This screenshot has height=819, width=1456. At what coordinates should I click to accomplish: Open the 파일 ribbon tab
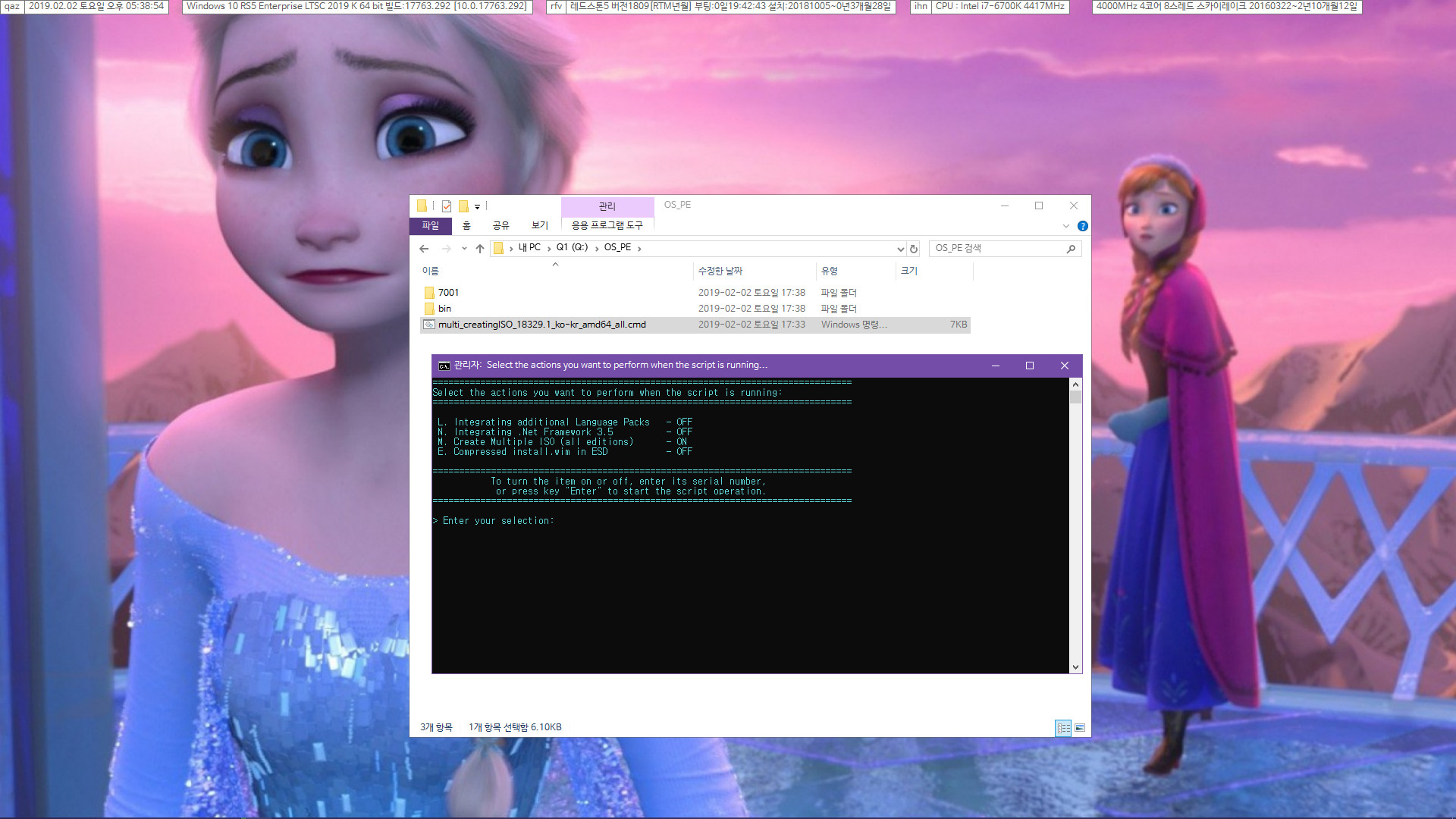[x=431, y=225]
